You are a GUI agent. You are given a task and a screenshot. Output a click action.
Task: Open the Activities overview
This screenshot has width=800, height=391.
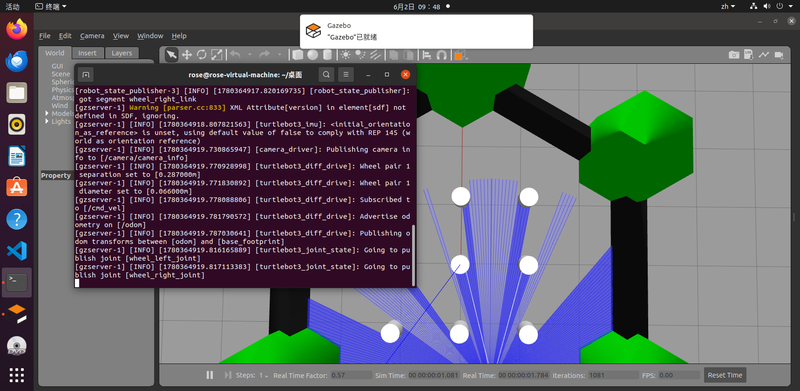coord(12,7)
